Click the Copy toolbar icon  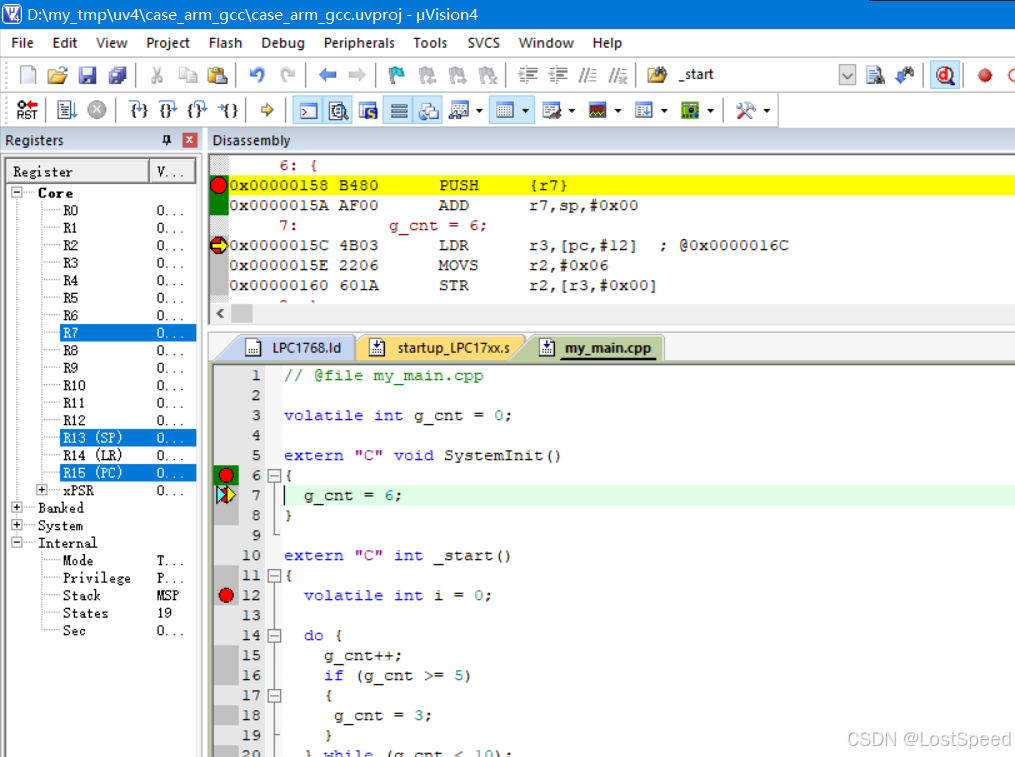(x=188, y=75)
